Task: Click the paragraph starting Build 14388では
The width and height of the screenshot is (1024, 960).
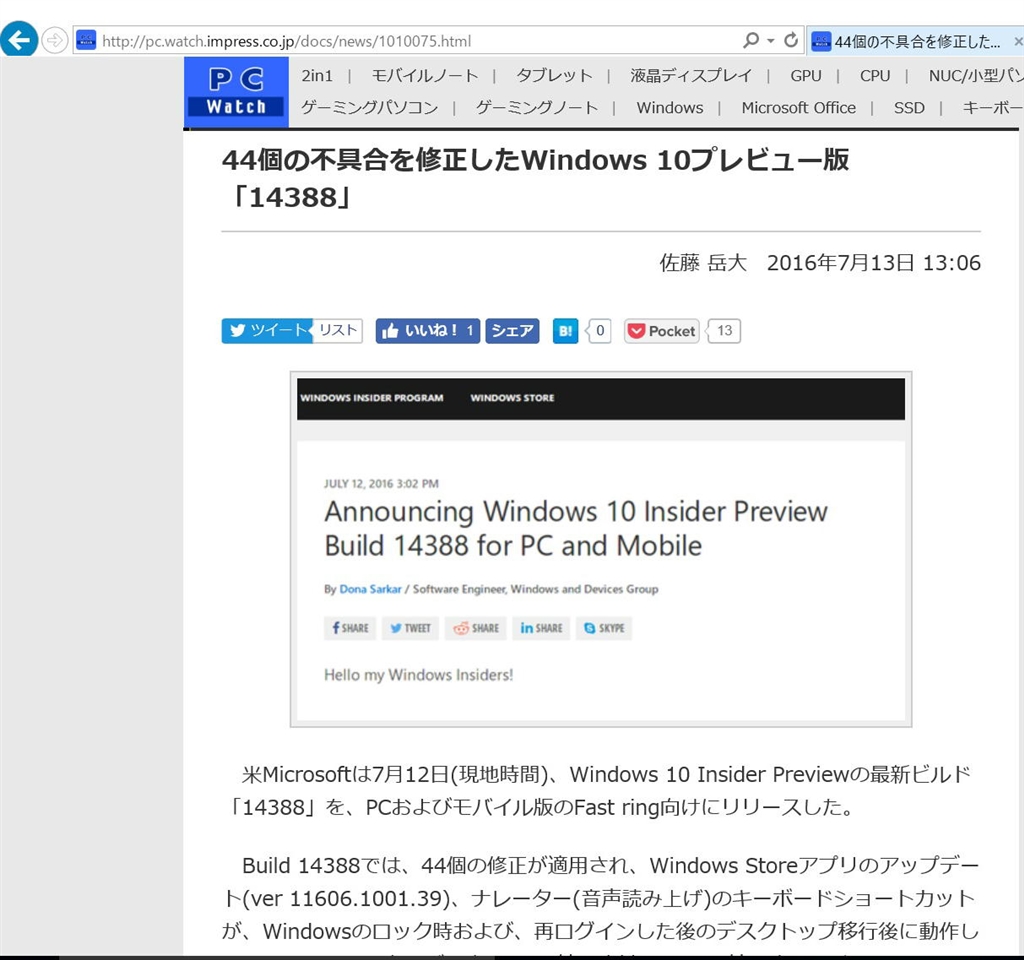Action: click(601, 904)
